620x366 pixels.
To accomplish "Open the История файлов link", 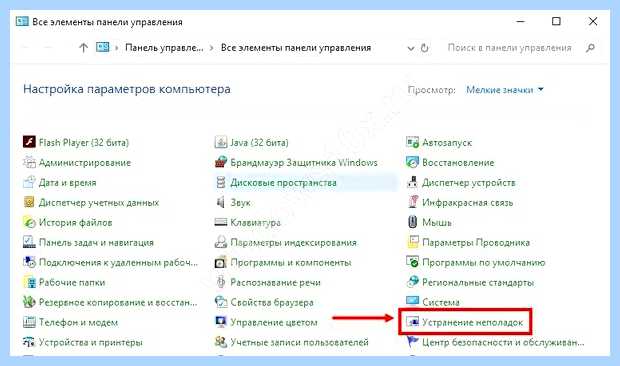I will [75, 223].
